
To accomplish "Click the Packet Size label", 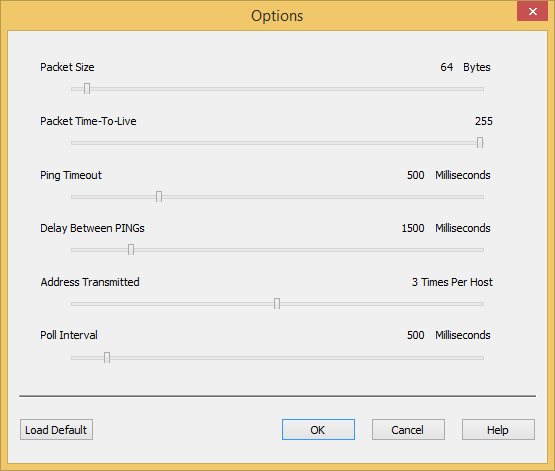I will [67, 67].
